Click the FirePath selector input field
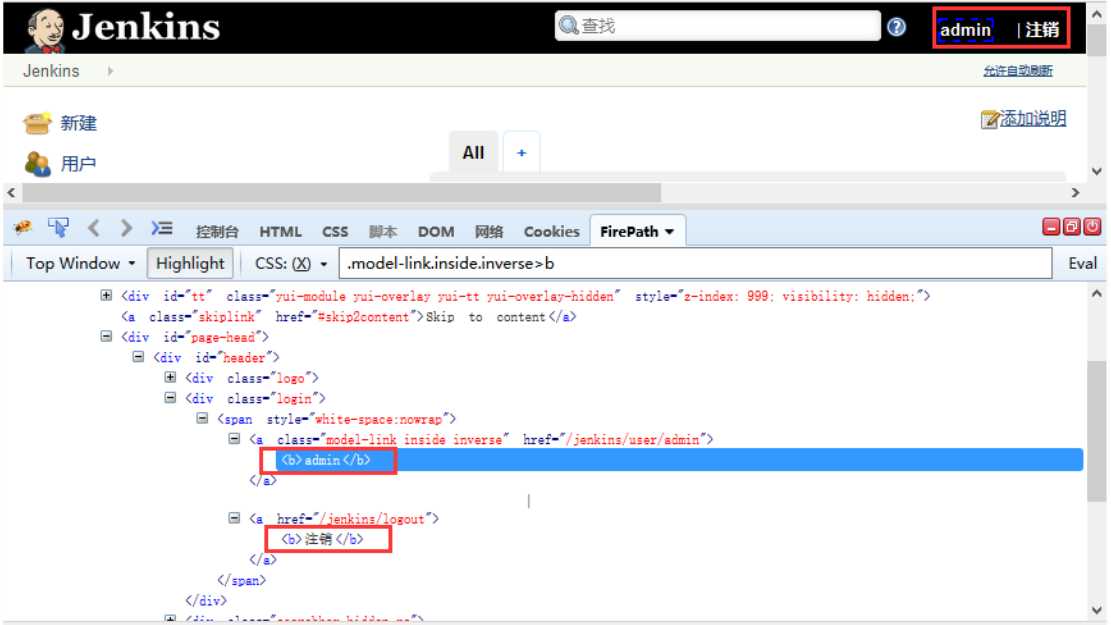 coord(695,264)
